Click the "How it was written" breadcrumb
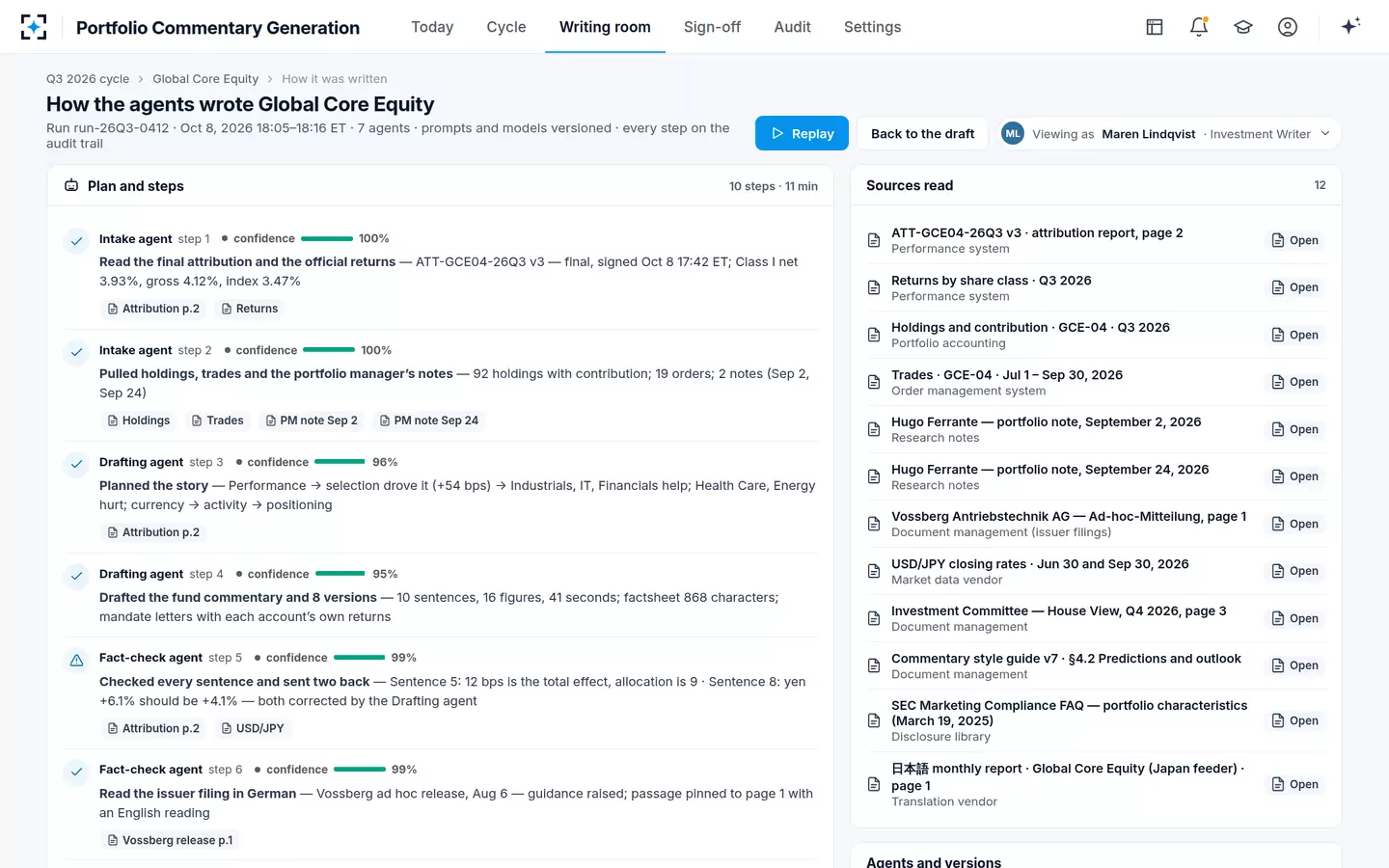Screen dimensions: 1389x868 334,79
